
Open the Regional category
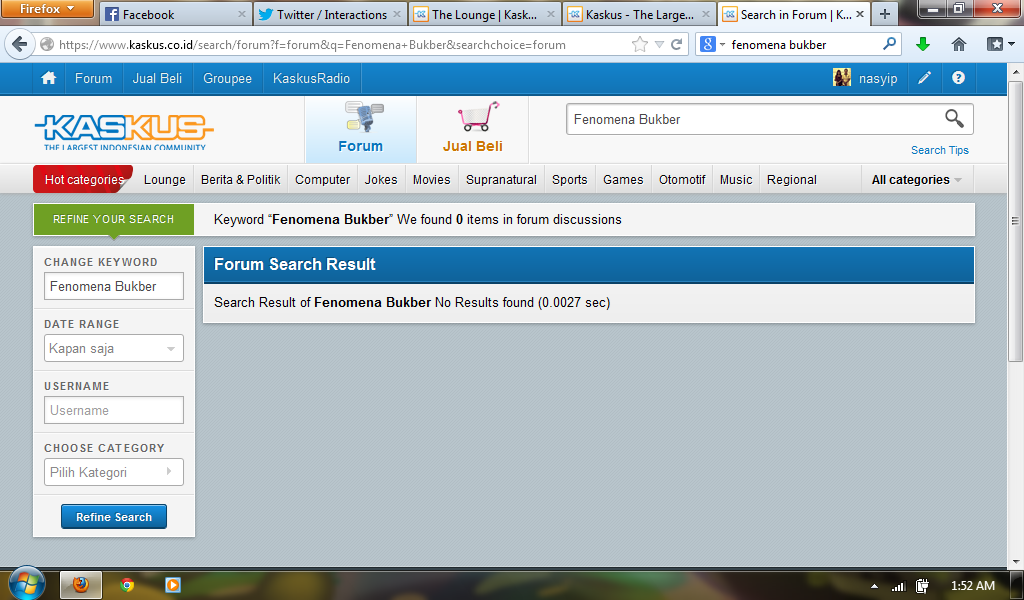coord(792,180)
